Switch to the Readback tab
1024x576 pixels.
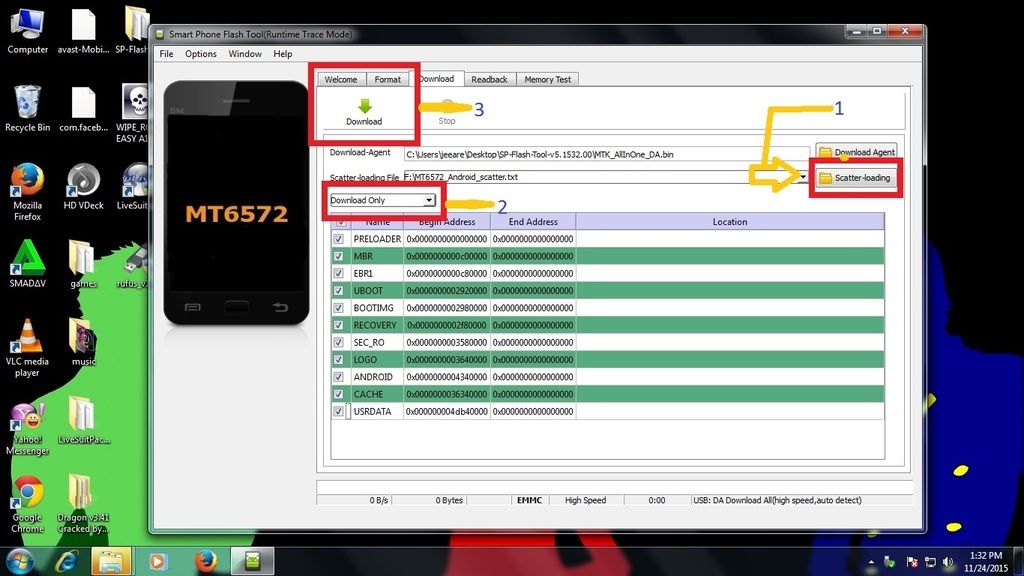[489, 79]
